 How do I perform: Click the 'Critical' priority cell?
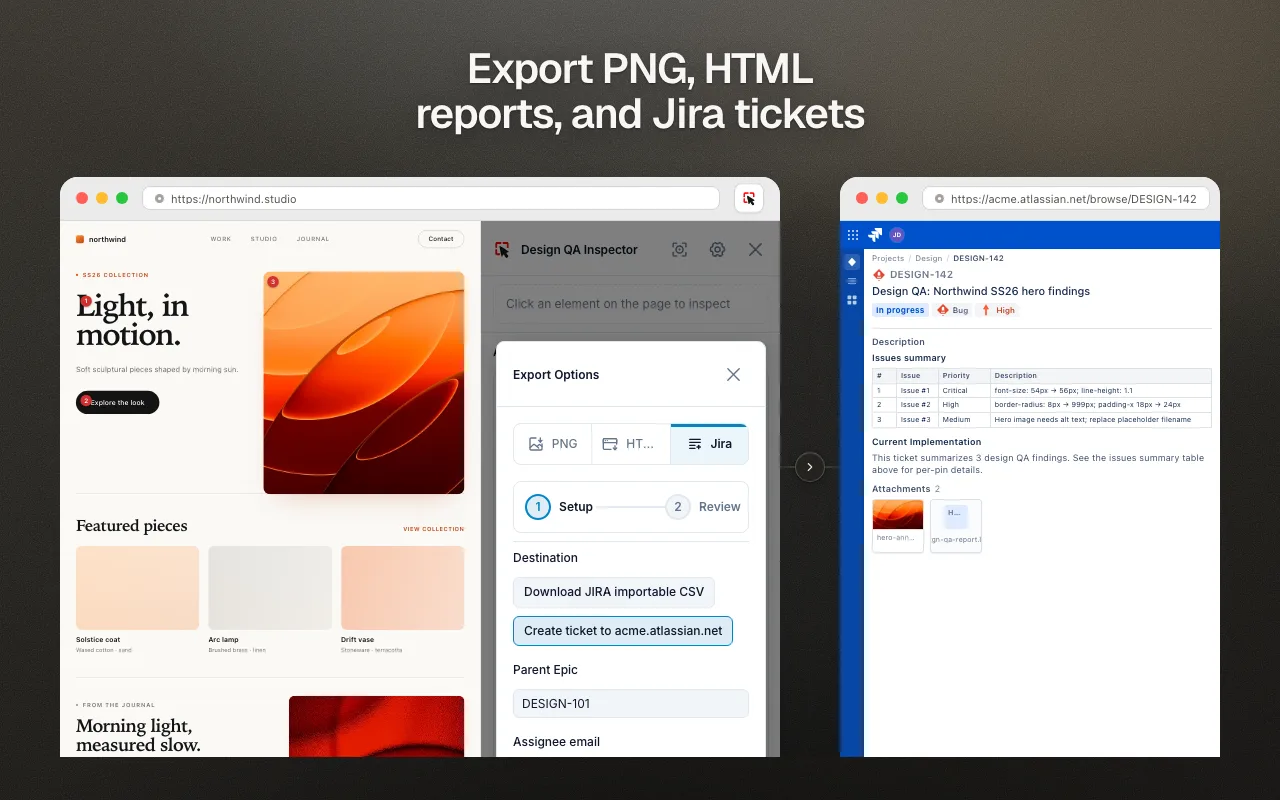(x=964, y=390)
